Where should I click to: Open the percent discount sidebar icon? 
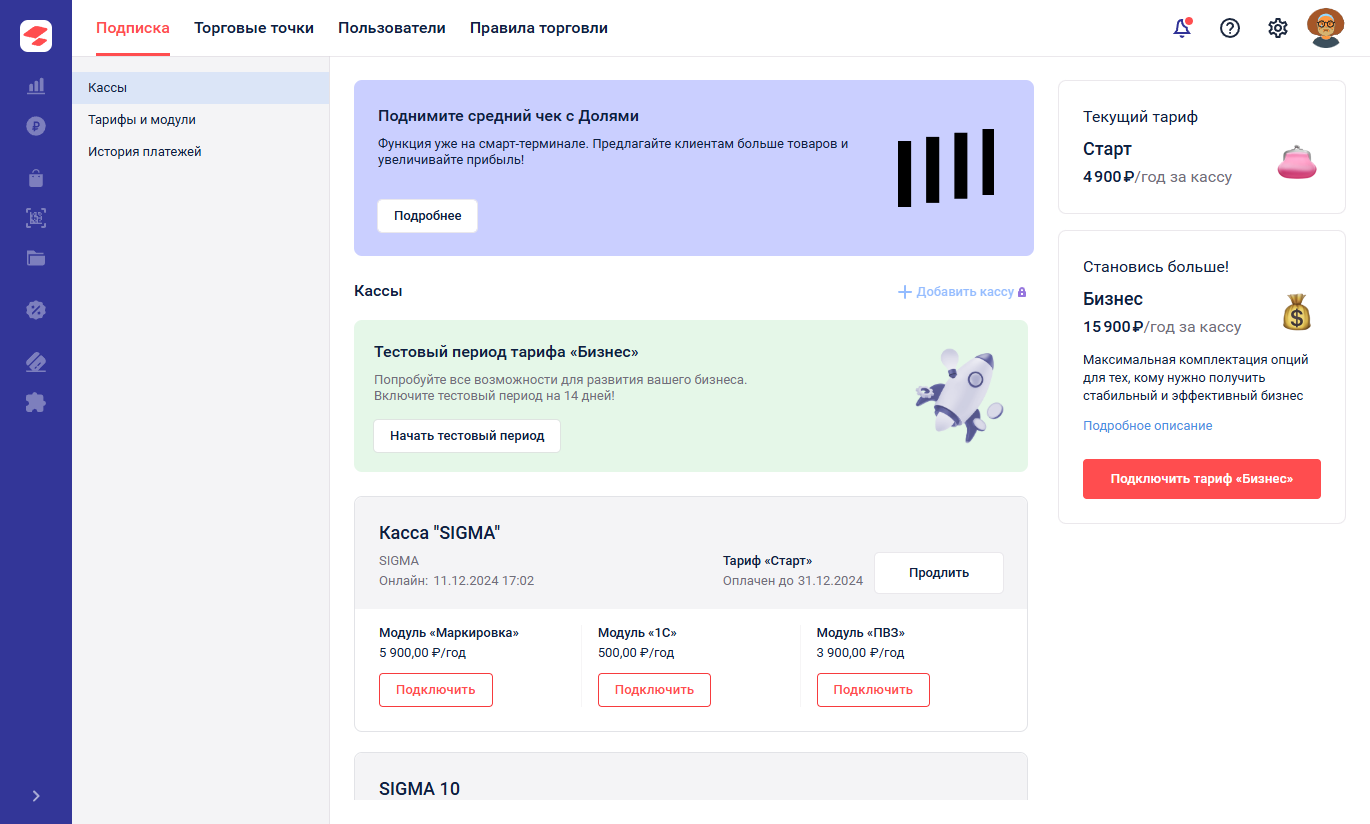click(x=36, y=310)
